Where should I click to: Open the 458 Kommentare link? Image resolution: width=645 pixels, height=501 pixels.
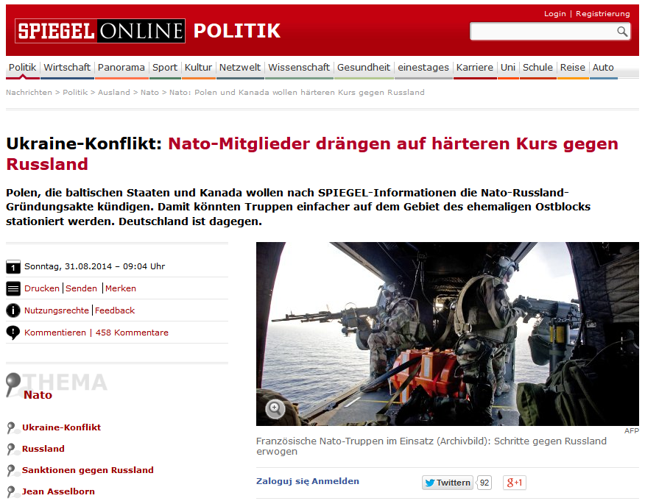tap(132, 333)
